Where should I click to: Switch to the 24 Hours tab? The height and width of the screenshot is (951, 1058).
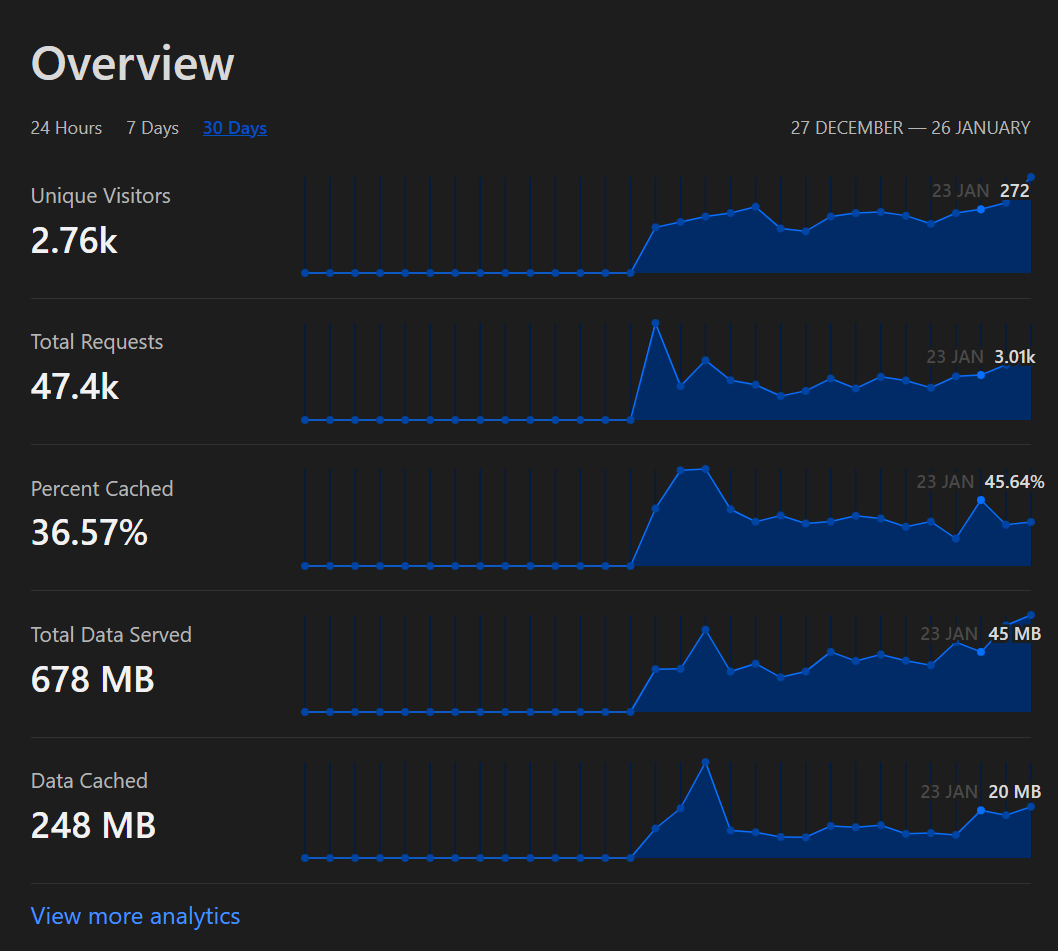65,127
